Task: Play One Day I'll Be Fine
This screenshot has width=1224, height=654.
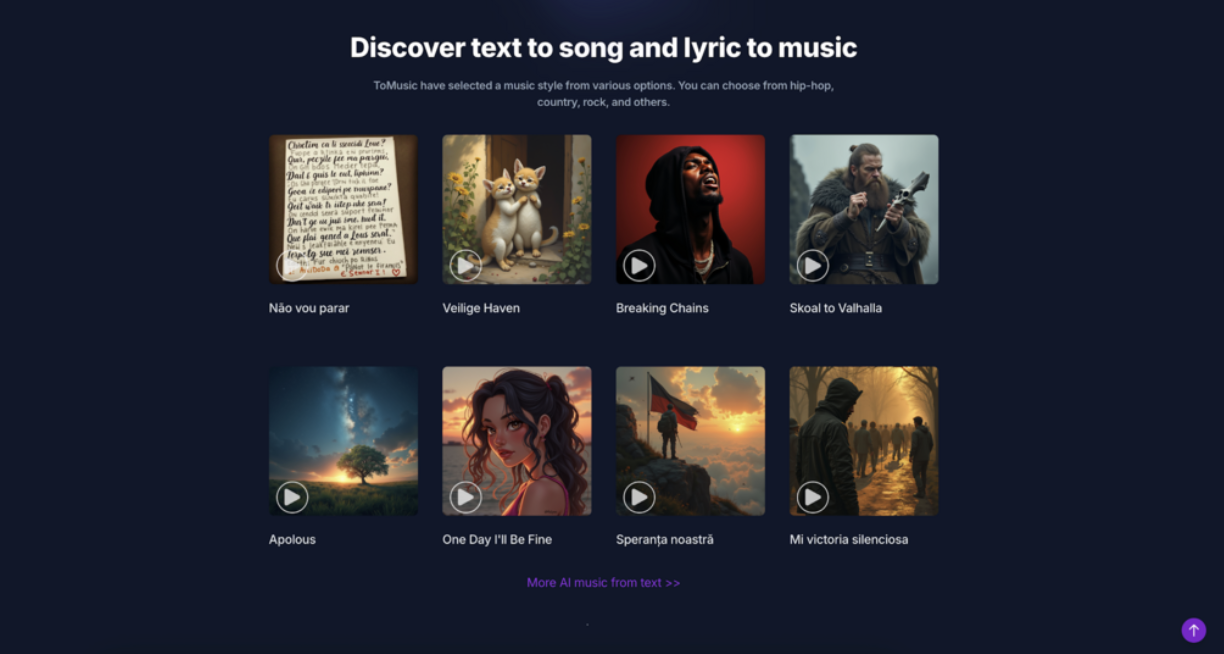Action: pos(465,496)
